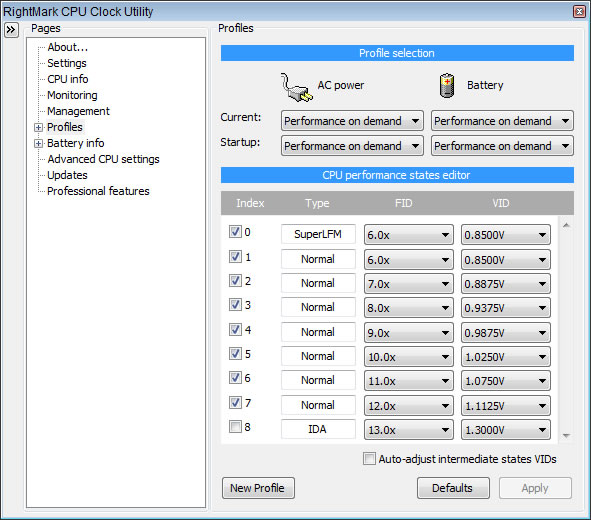
Task: Uncheck performance state index 1
Action: point(235,257)
